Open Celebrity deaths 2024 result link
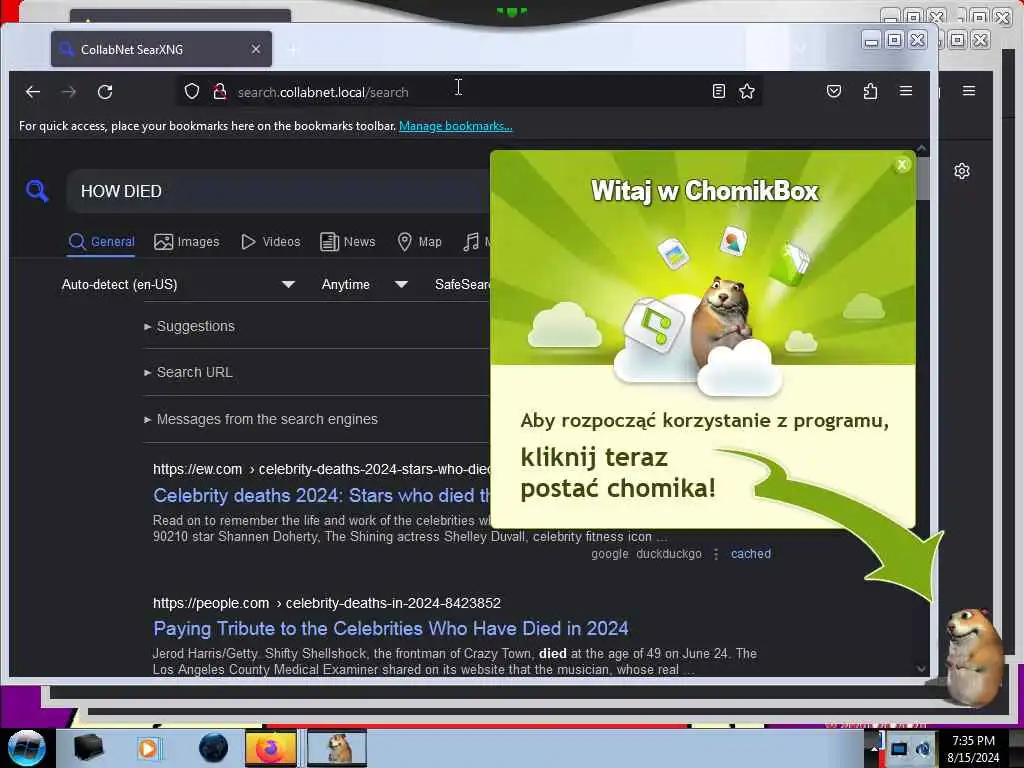Image resolution: width=1024 pixels, height=768 pixels. 321,496
